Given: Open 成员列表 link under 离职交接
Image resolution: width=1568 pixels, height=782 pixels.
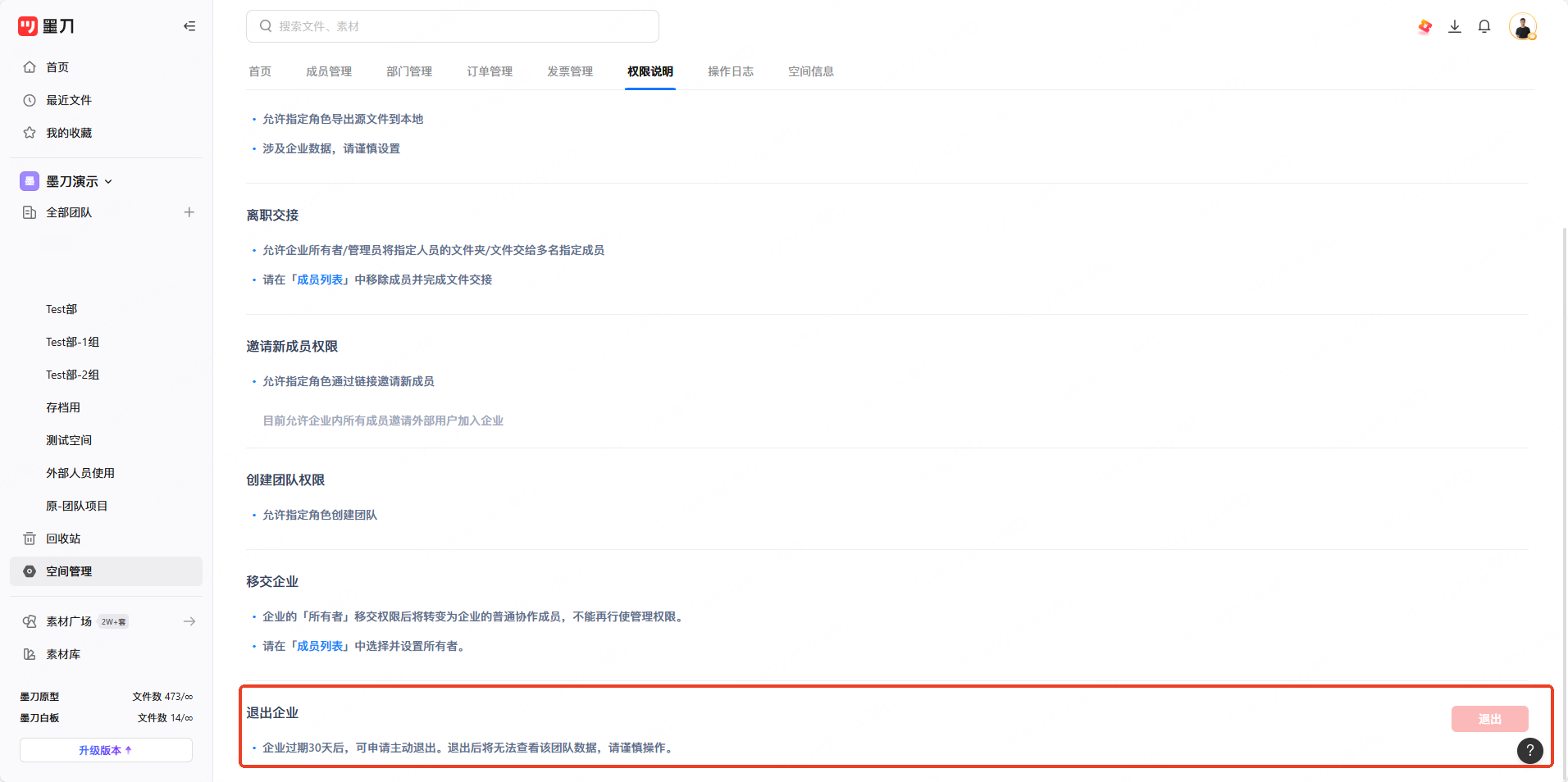Looking at the screenshot, I should [320, 280].
